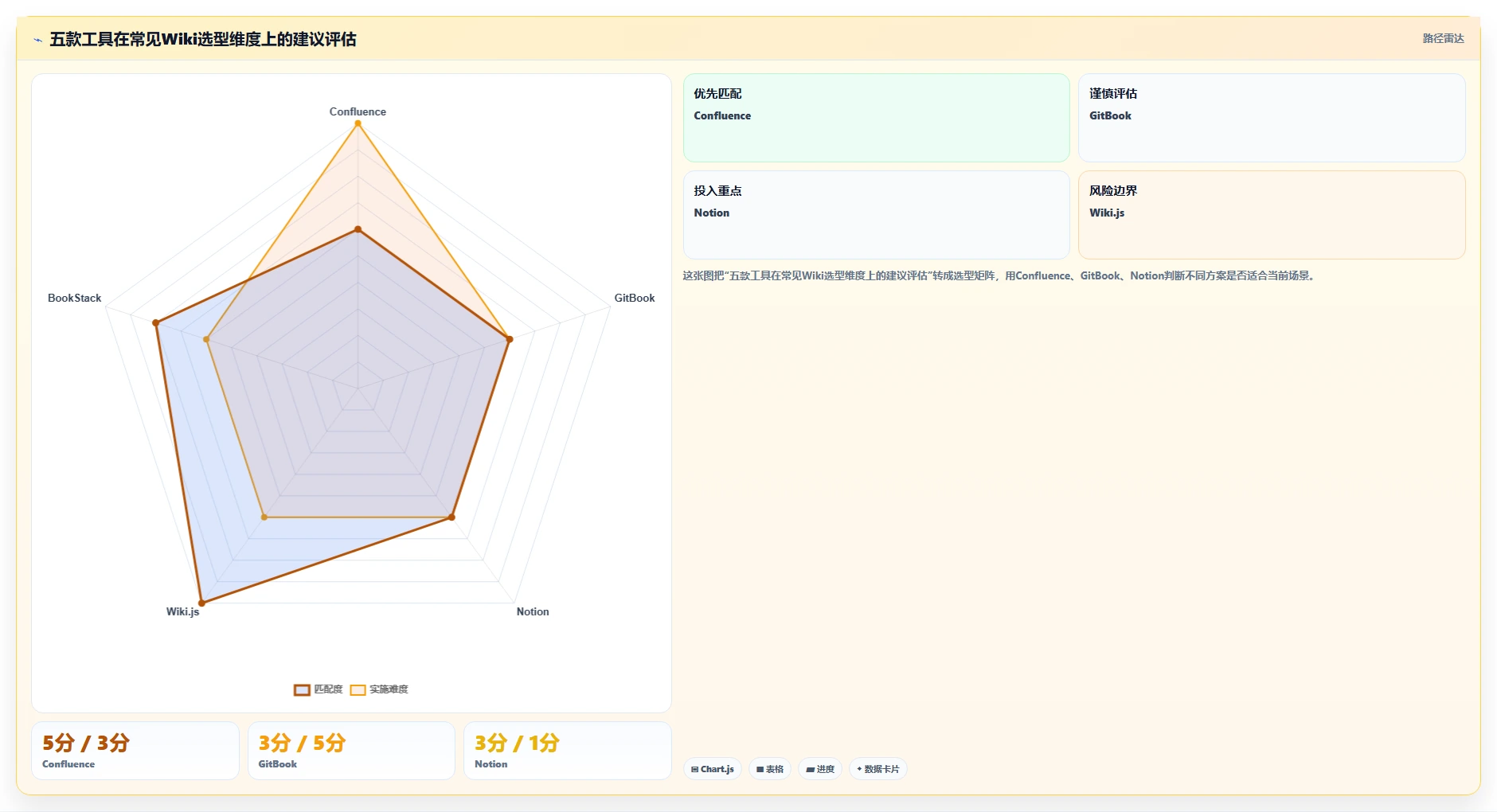Screen dimensions: 1497x812
Task: Select the 匹配度 data point on Confluence axis
Action: tap(358, 229)
